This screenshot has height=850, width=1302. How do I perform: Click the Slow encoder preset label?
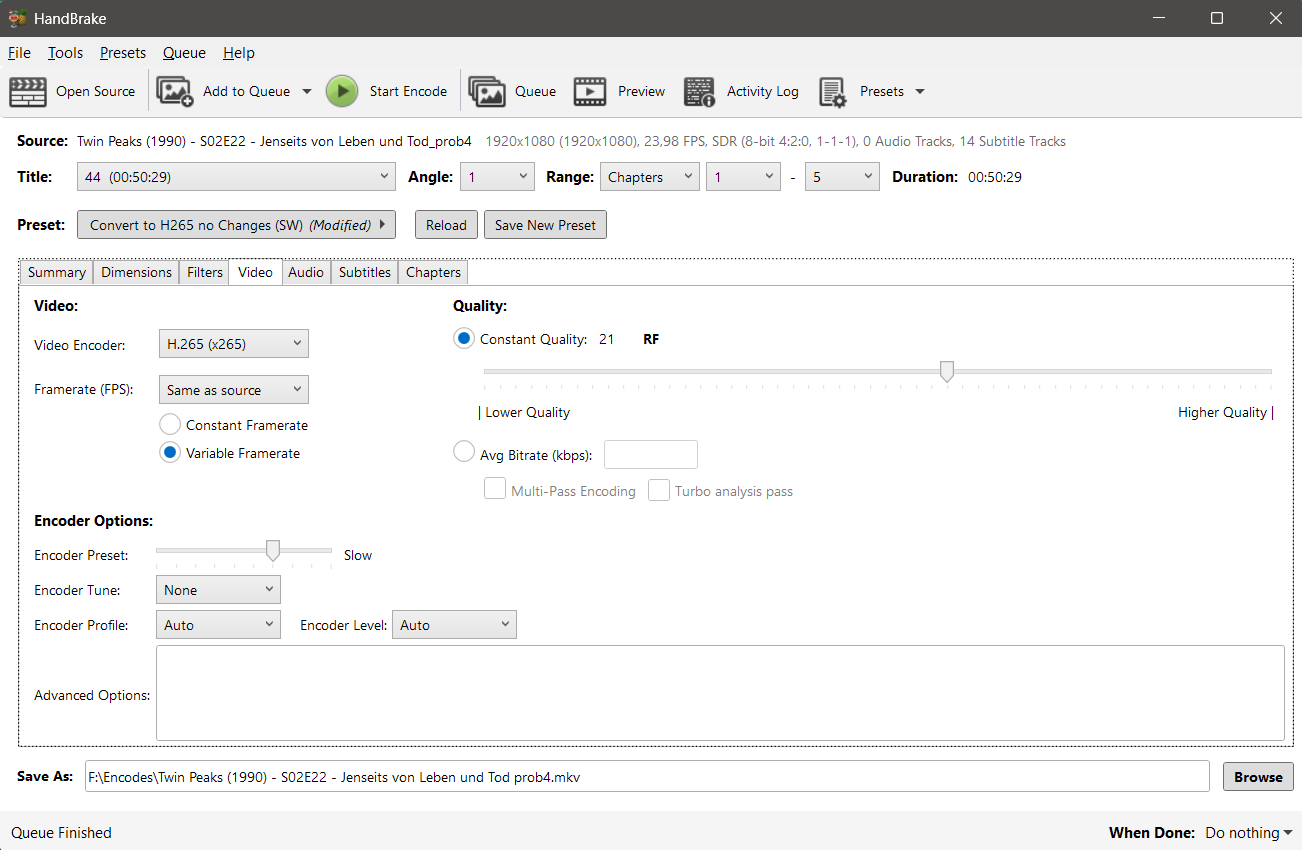click(358, 555)
